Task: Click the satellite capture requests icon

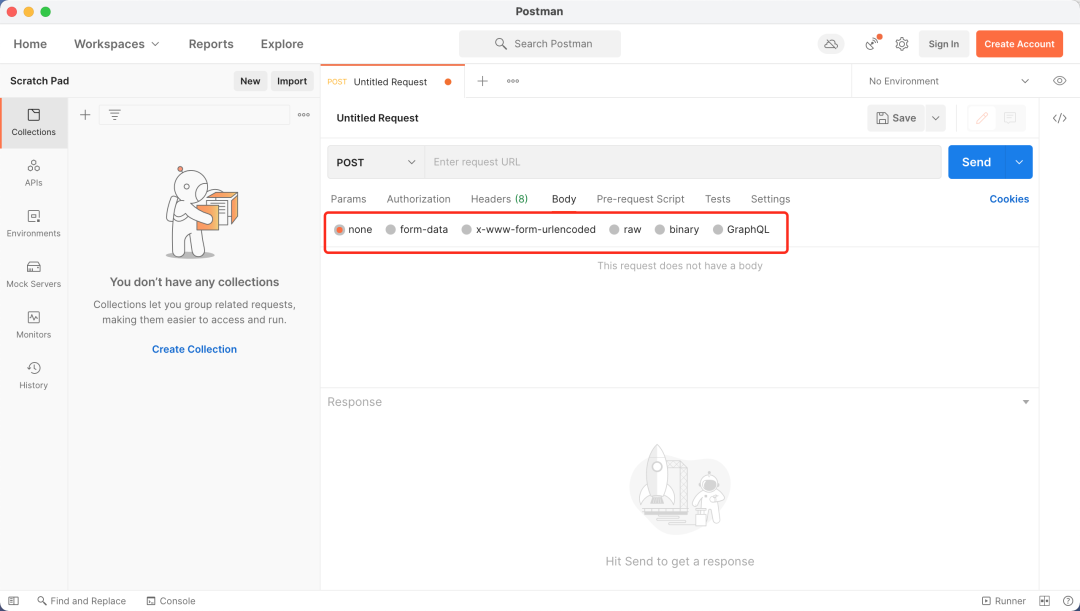Action: 872,43
